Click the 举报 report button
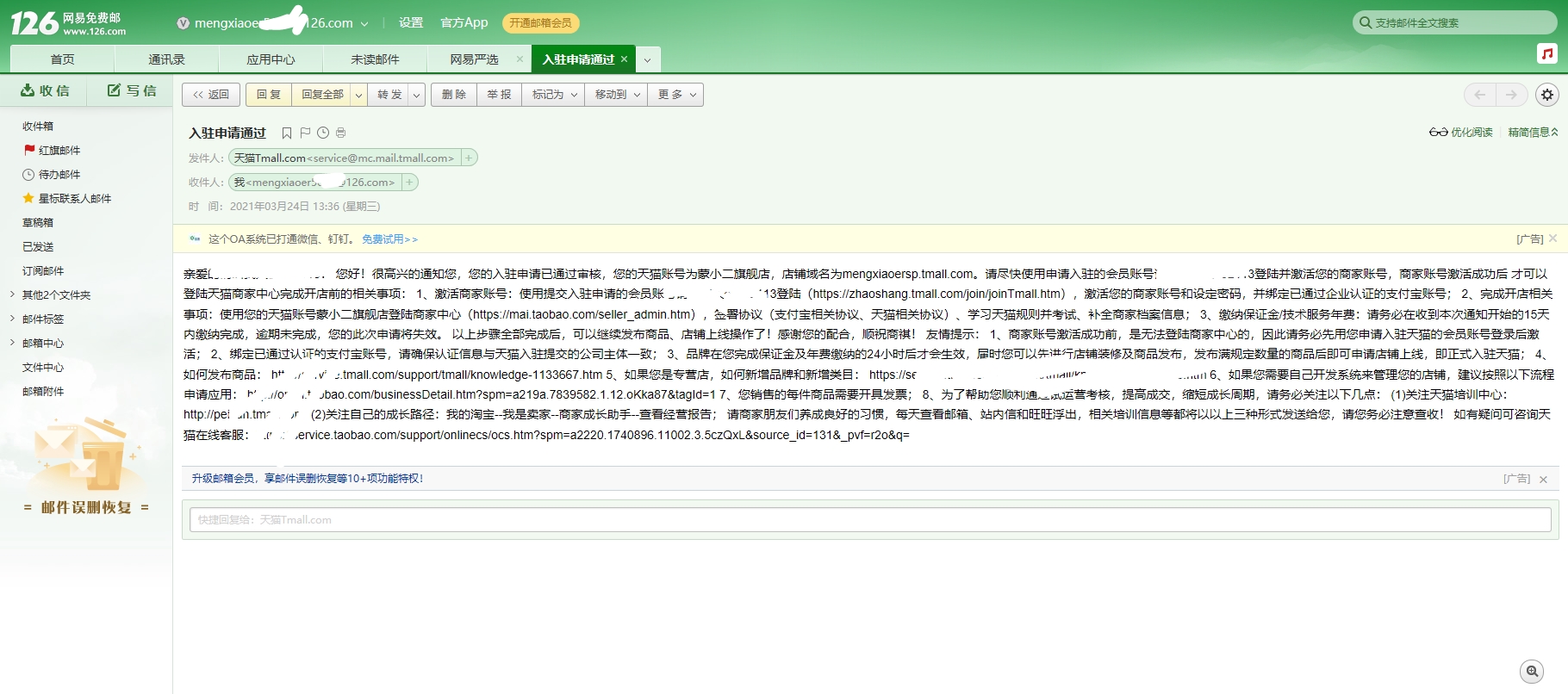 (499, 95)
